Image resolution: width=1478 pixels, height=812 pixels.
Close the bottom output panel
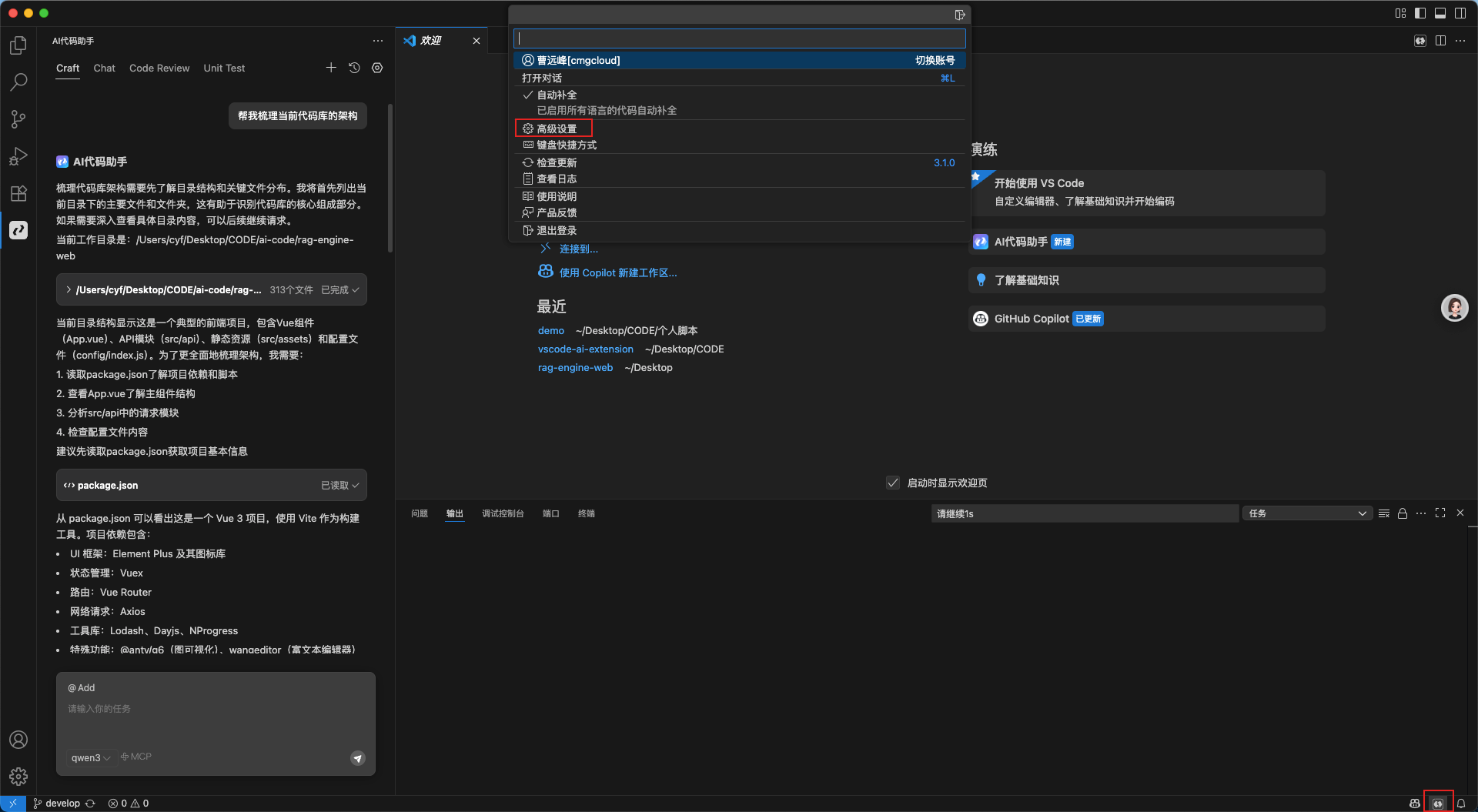(x=1460, y=513)
